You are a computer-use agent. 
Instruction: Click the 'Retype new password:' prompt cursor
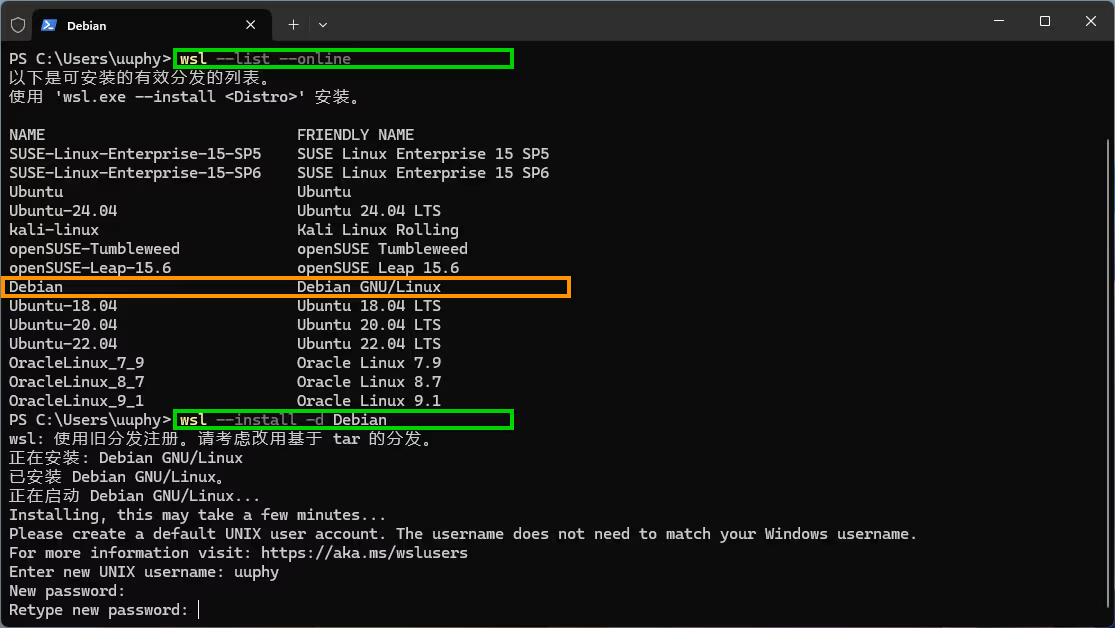(199, 610)
